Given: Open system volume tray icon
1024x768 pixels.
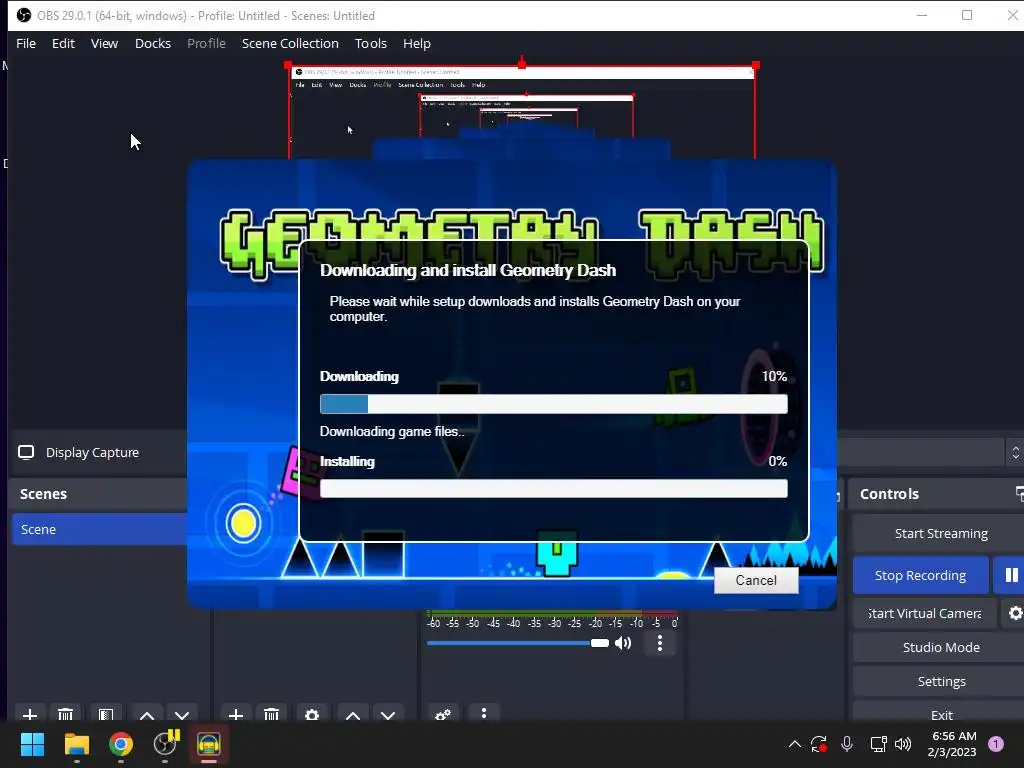Looking at the screenshot, I should click(903, 744).
